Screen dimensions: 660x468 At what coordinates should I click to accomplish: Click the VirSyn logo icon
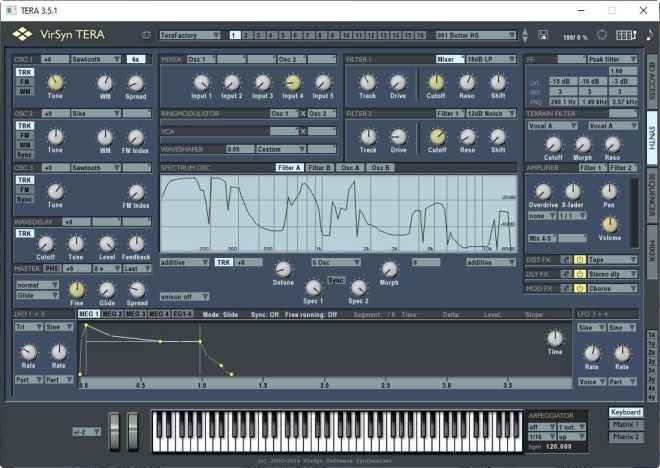[22, 34]
